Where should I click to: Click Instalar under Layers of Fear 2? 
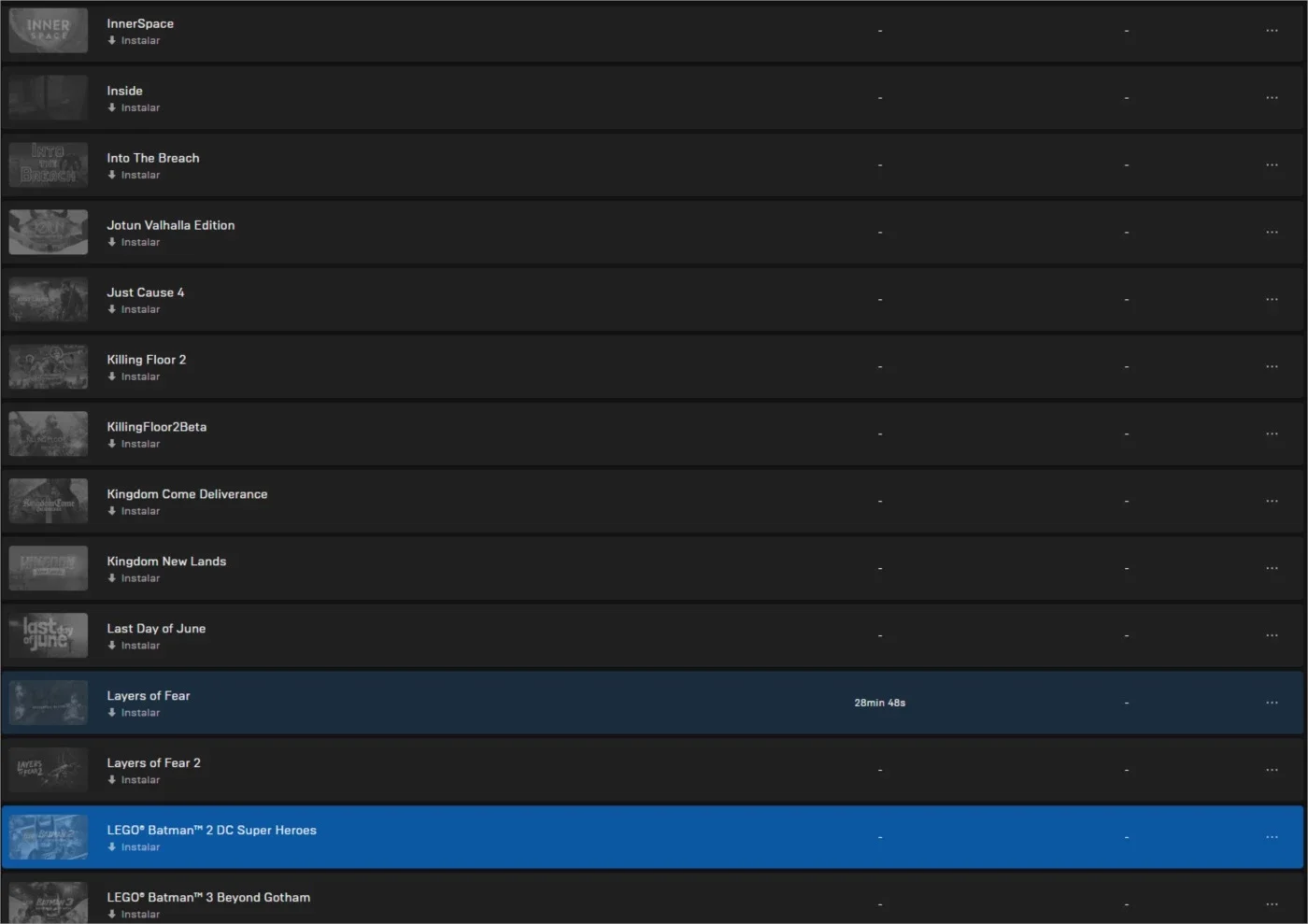point(134,781)
